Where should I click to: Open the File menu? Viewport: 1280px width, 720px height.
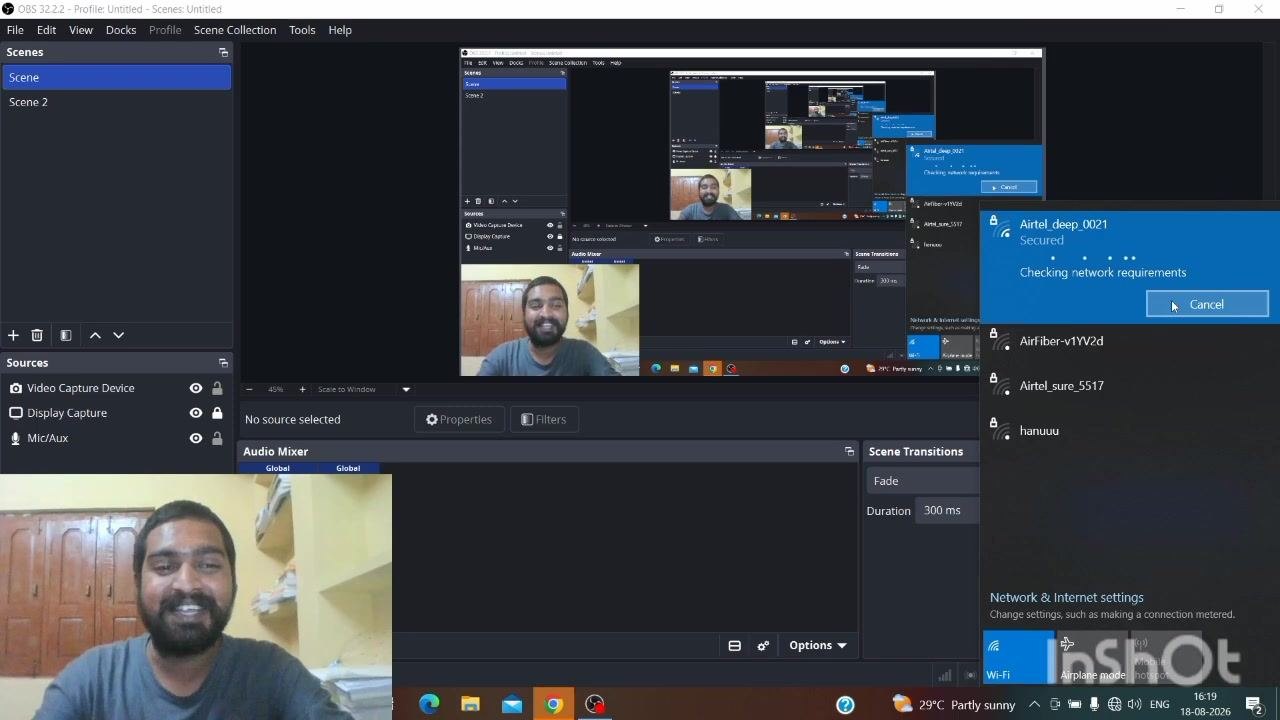pos(15,30)
